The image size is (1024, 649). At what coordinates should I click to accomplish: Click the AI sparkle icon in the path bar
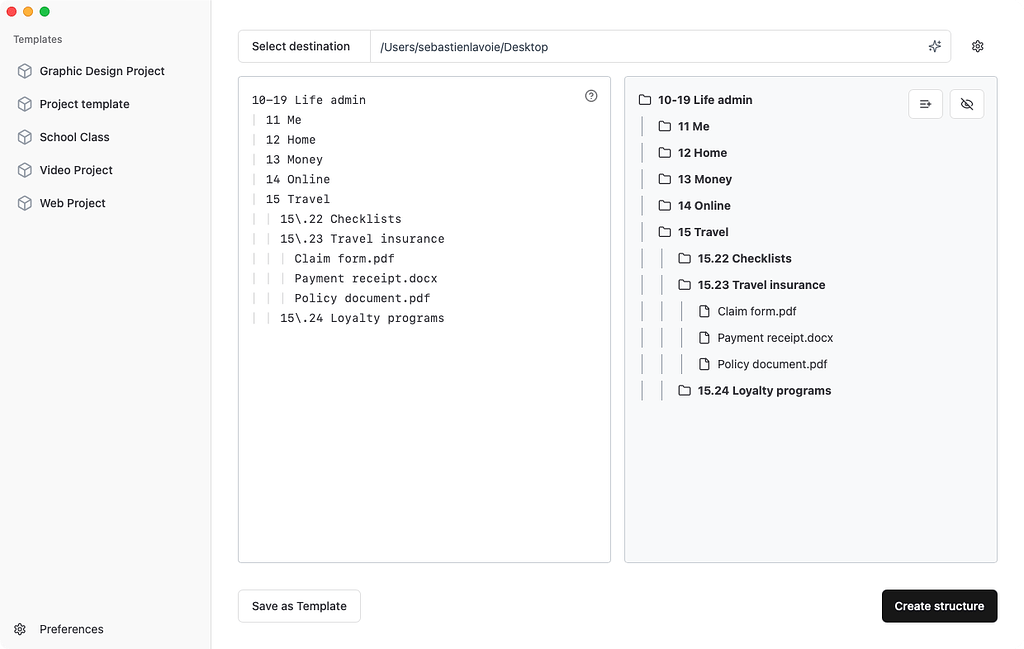pos(934,46)
